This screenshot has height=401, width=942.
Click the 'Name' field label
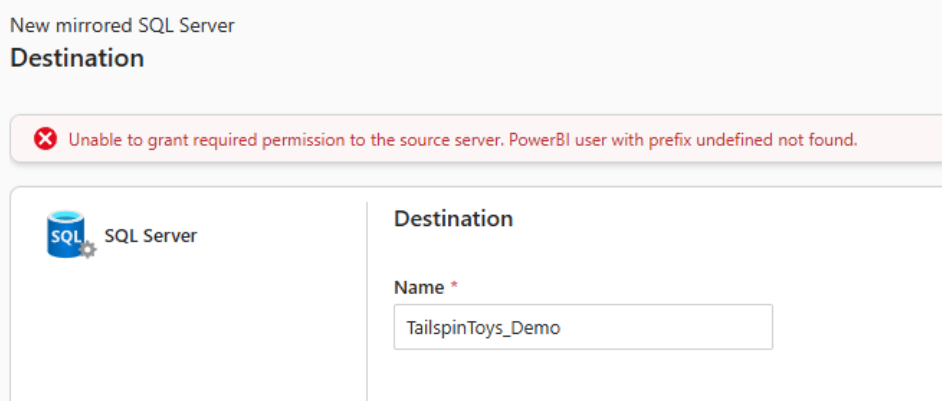[x=419, y=287]
